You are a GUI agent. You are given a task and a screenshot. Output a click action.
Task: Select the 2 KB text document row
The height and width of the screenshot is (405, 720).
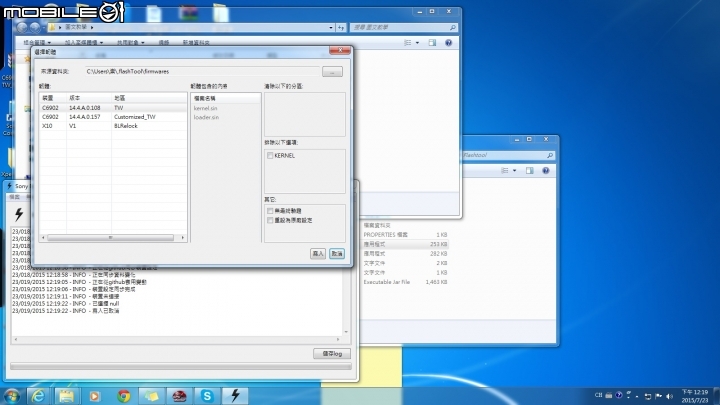[405, 263]
